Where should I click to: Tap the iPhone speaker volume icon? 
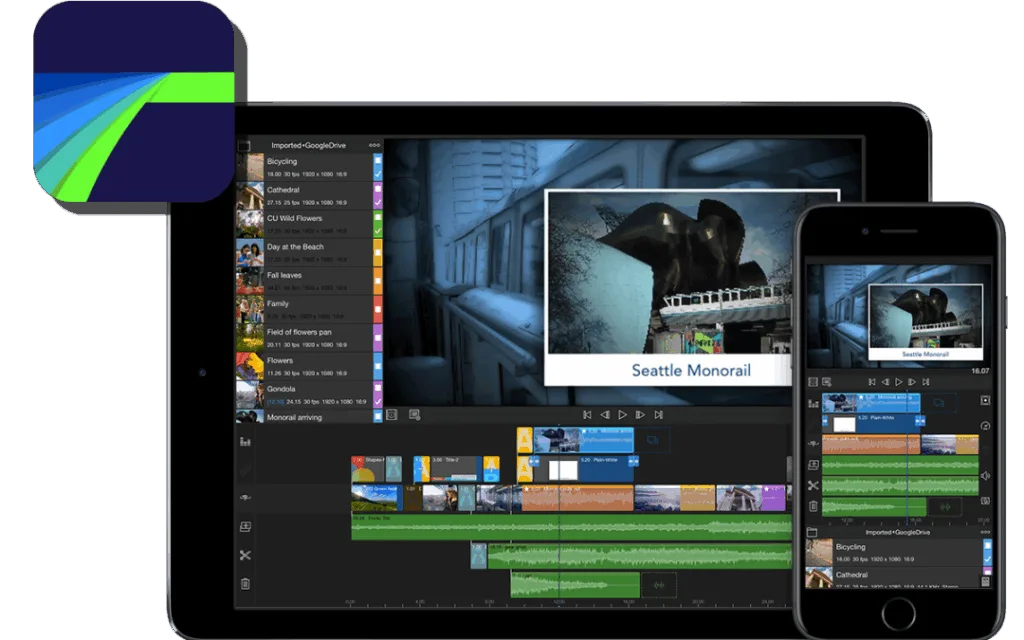click(985, 476)
